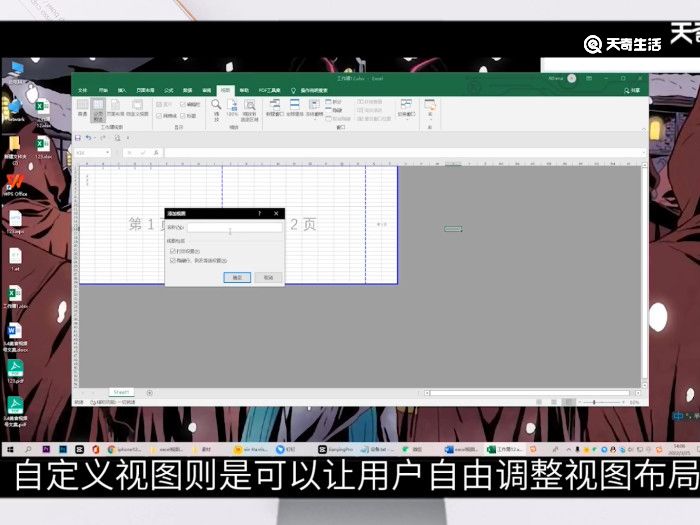Click the horizontal scrollbar at the bottom of the sheet
The image size is (700, 525).
(529, 393)
